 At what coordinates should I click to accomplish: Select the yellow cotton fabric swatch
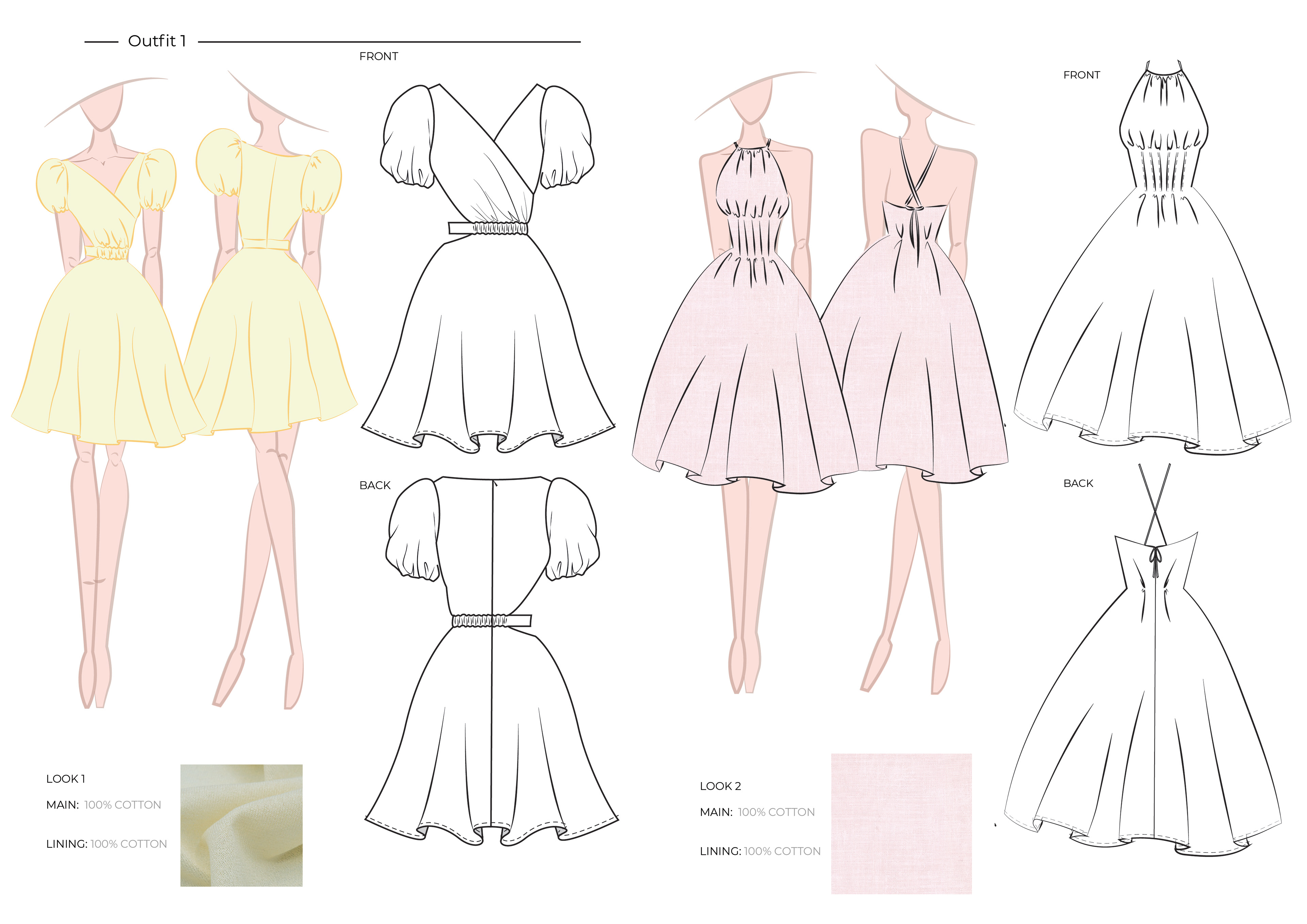pos(241,826)
